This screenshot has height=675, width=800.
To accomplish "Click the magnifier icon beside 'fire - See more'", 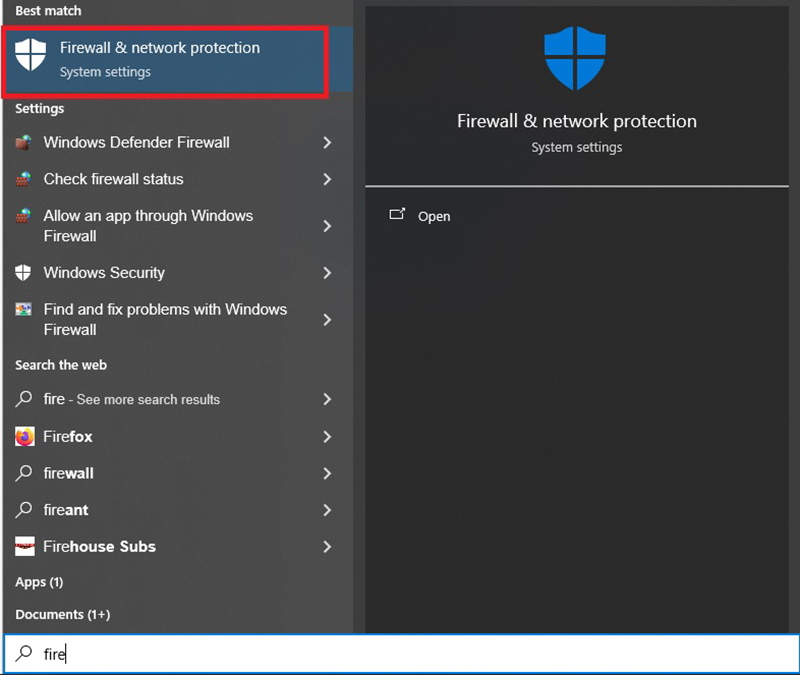I will click(23, 399).
